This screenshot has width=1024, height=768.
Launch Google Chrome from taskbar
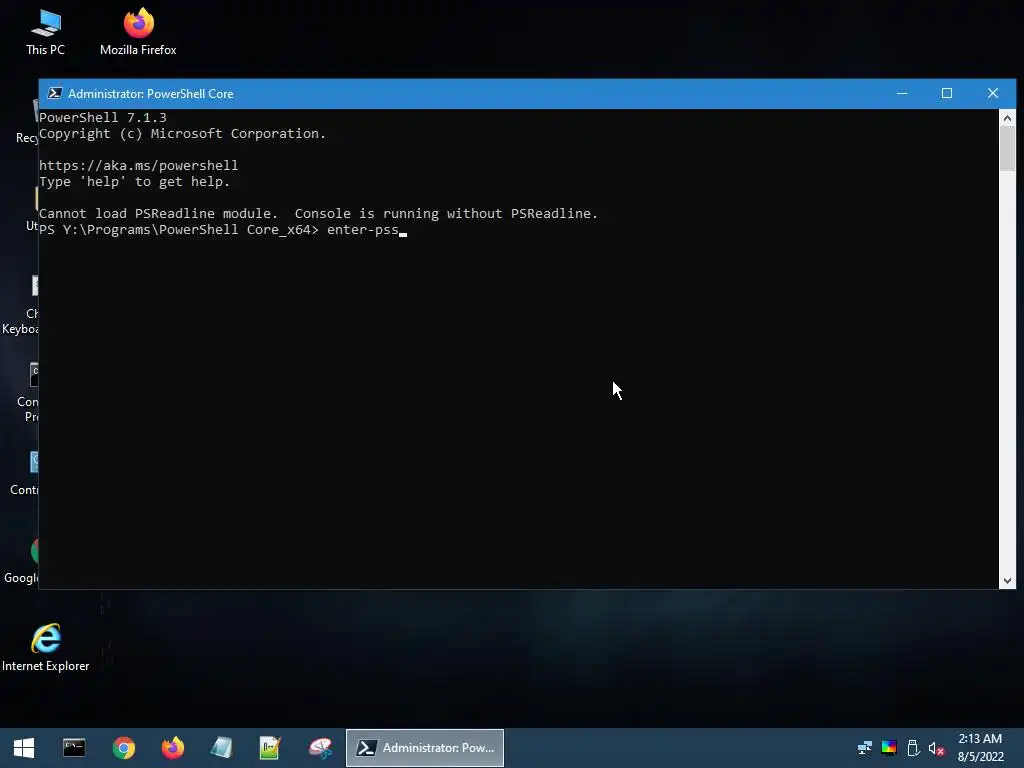pyautogui.click(x=123, y=748)
